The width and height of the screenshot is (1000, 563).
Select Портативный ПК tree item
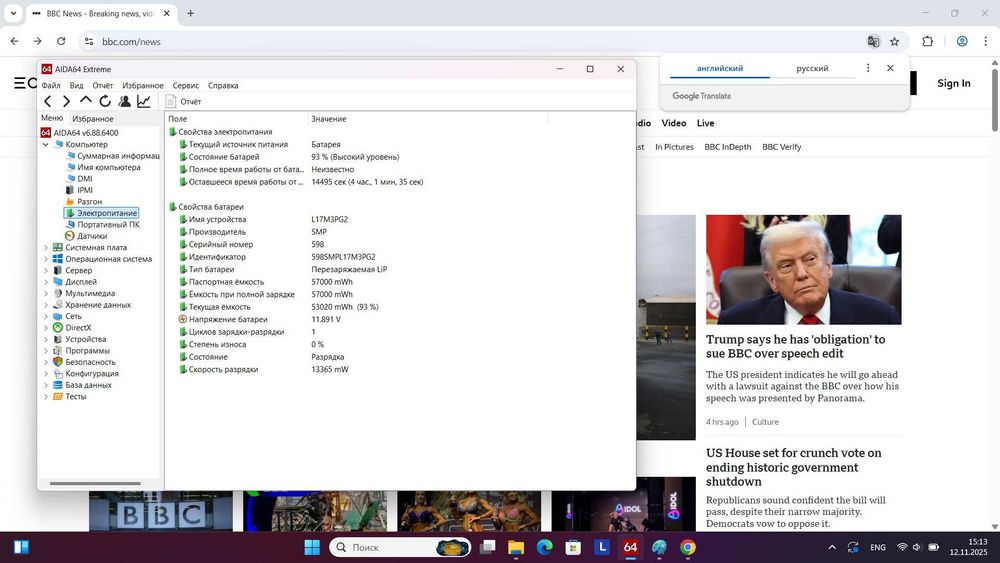pos(102,224)
